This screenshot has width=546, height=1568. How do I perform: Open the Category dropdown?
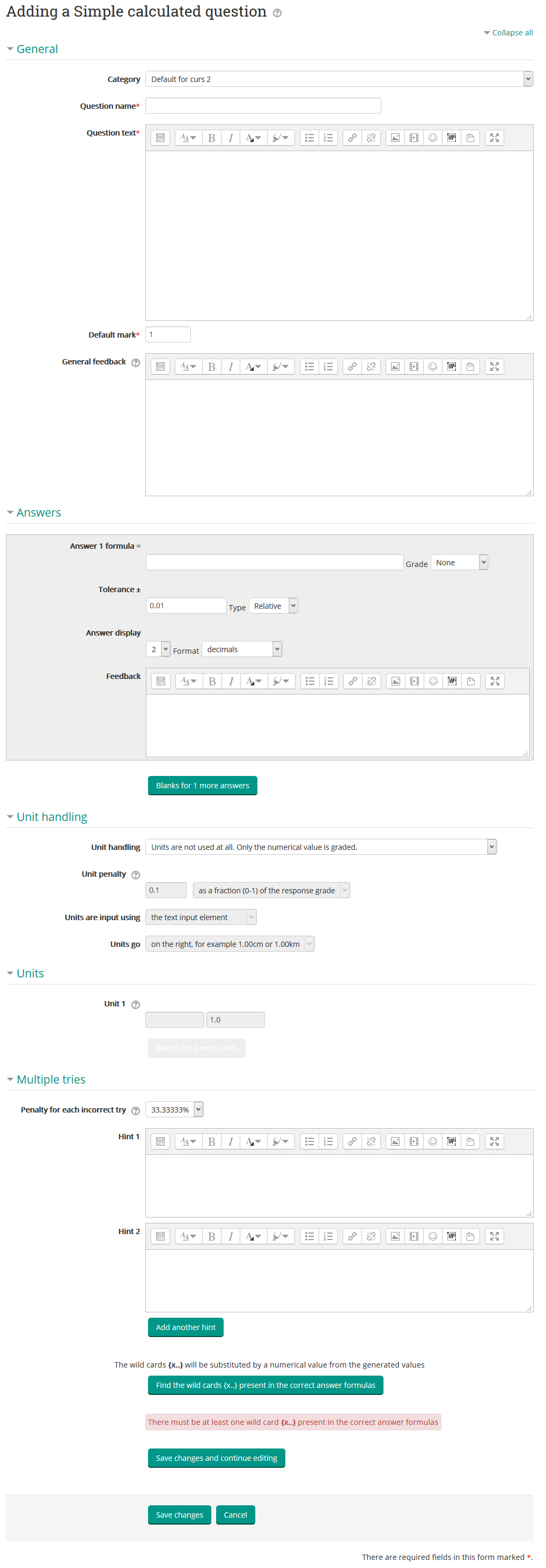tap(339, 79)
